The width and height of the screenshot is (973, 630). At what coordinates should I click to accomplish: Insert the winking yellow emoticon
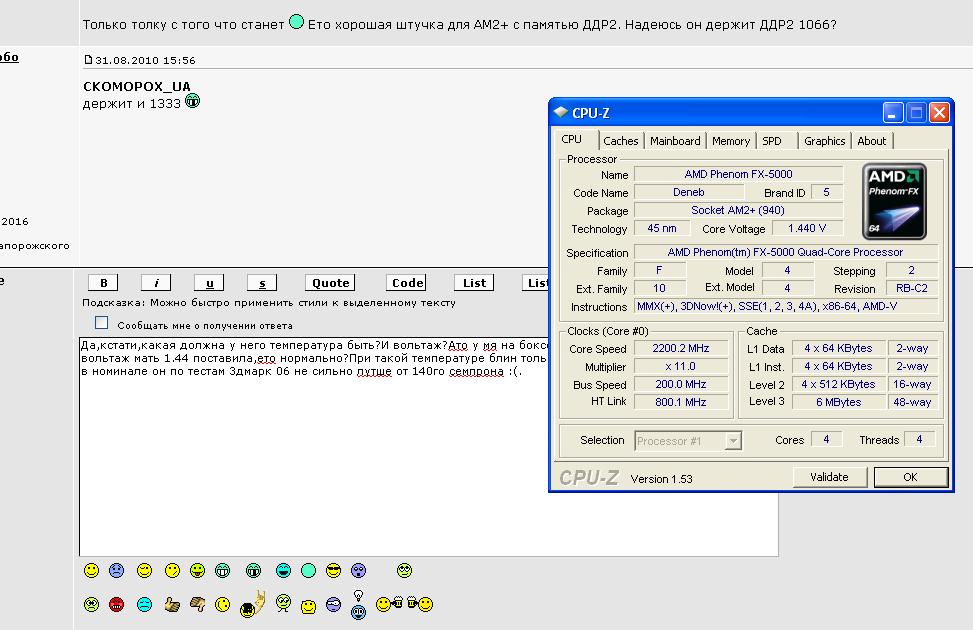pyautogui.click(x=144, y=570)
